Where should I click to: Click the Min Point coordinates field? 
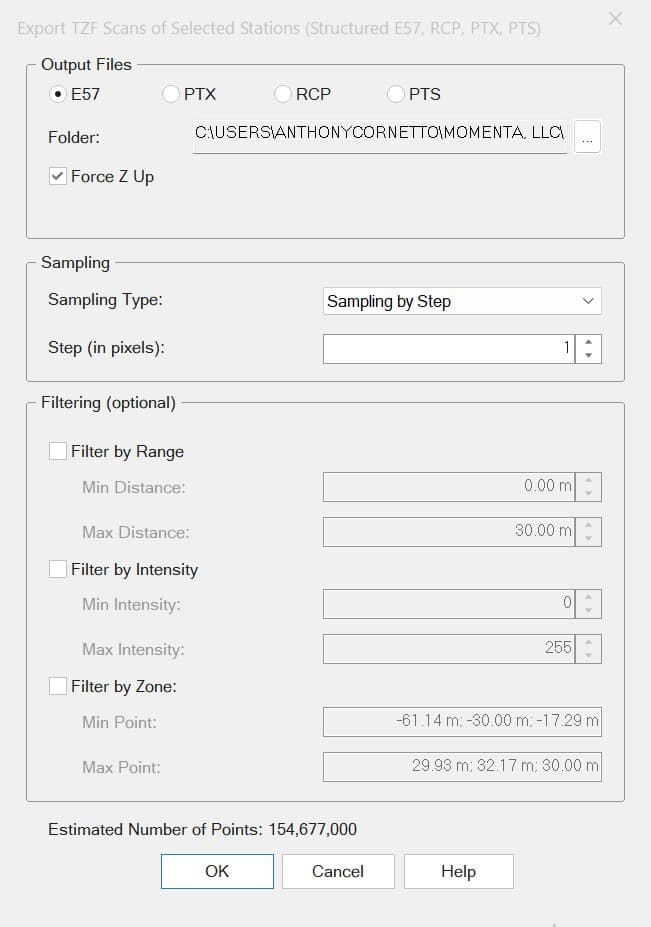[461, 721]
